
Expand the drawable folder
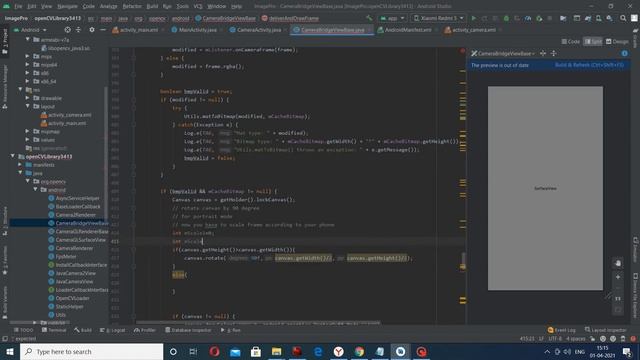click(x=28, y=98)
